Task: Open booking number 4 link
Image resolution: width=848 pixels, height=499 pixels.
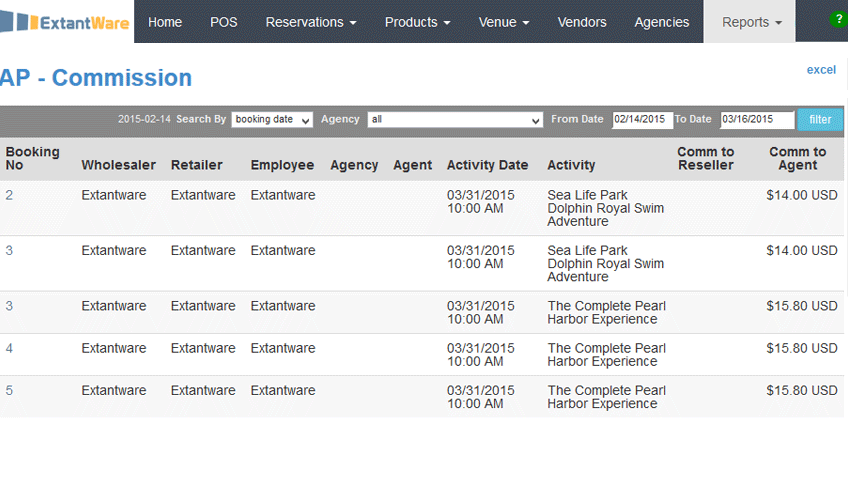Action: [x=9, y=348]
